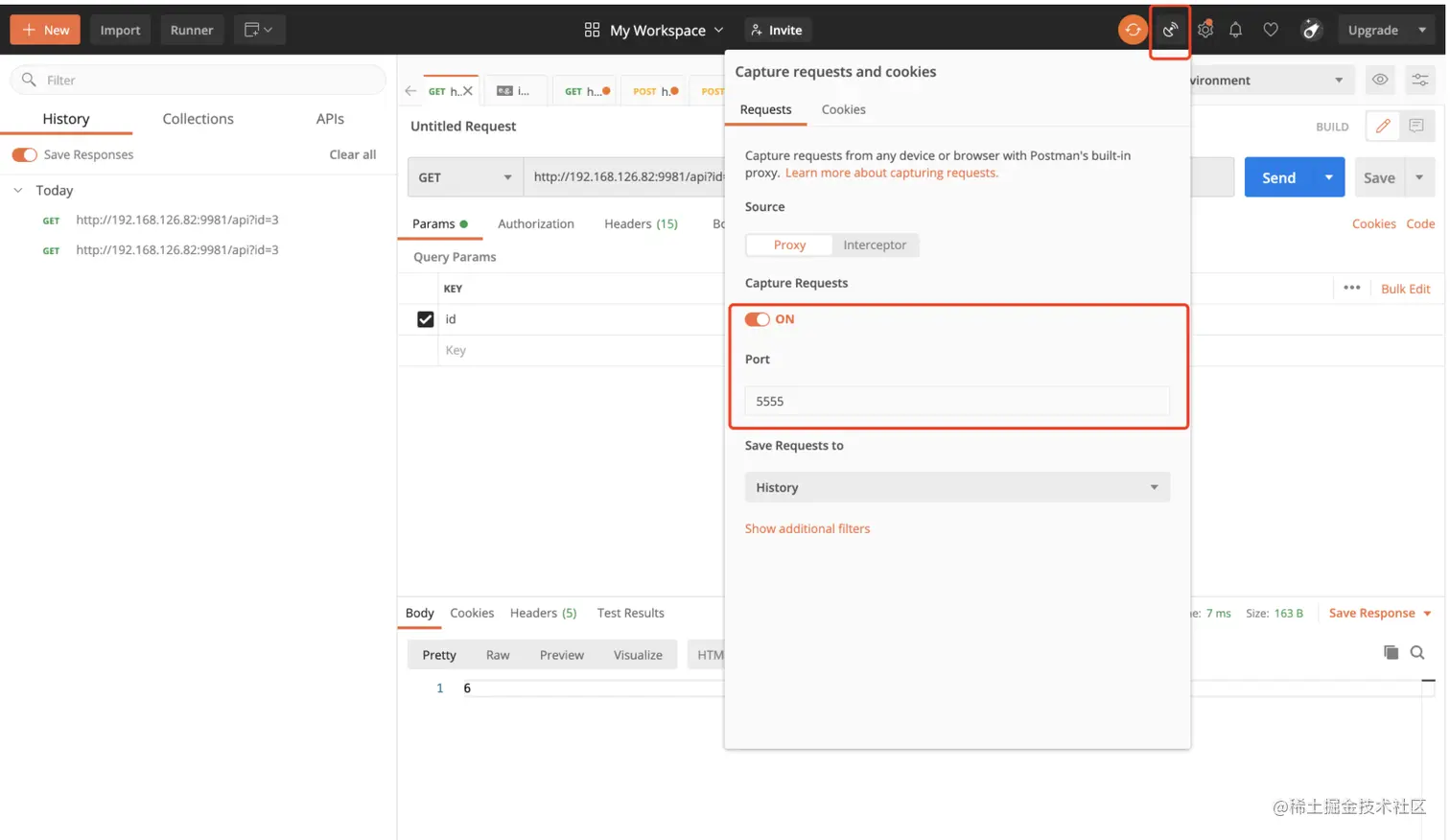Click the workspace grid icon
Image resolution: width=1450 pixels, height=840 pixels.
(x=592, y=30)
